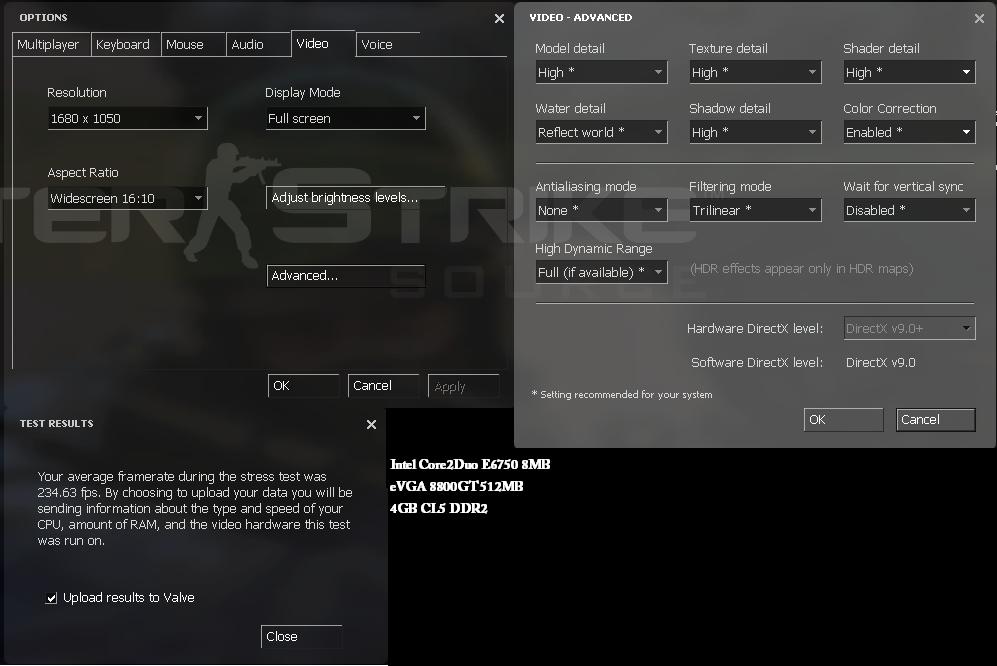Click Cancel in the Options dialog
The image size is (997, 666).
(385, 386)
